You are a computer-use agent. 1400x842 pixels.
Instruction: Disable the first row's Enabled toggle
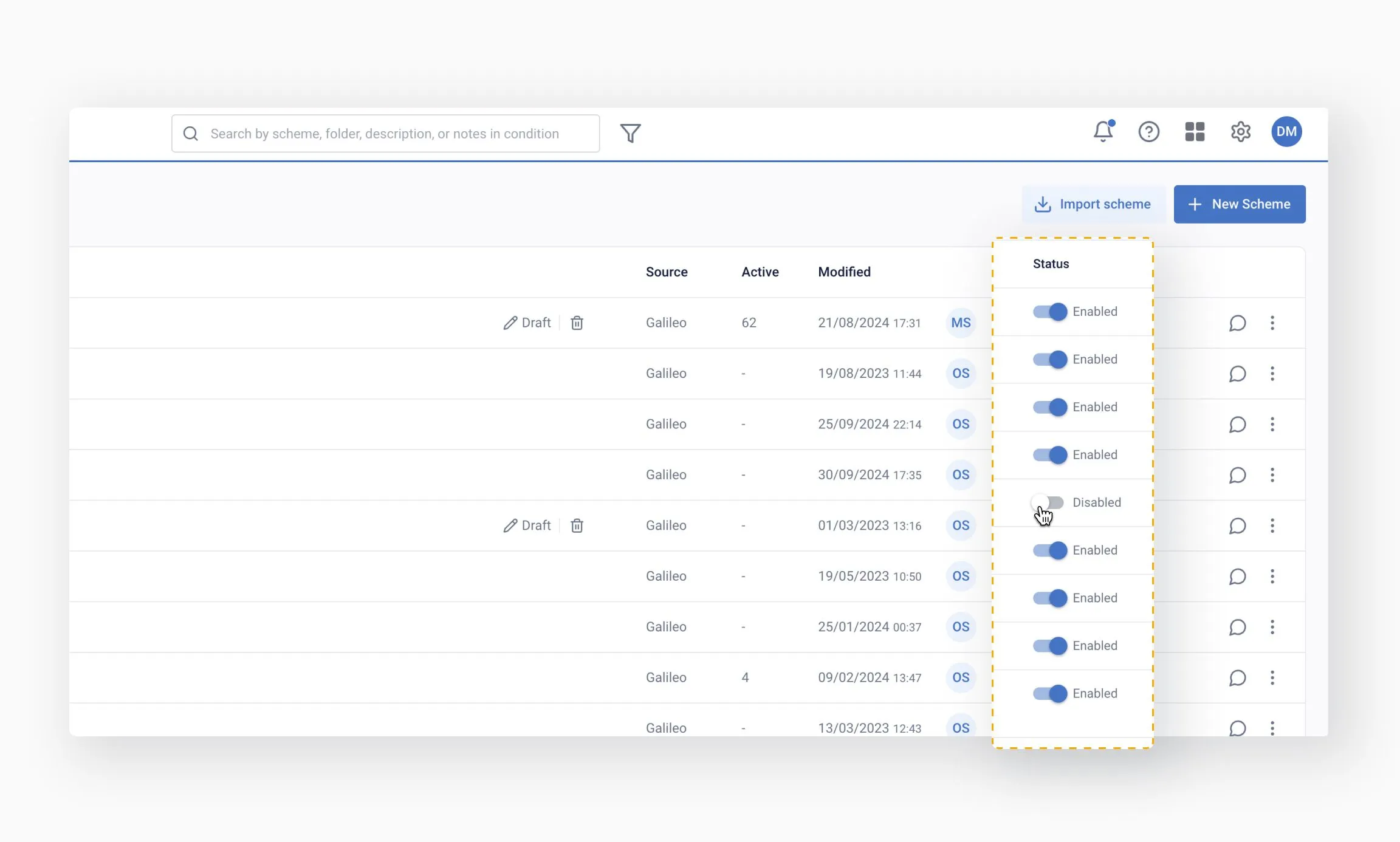1049,312
